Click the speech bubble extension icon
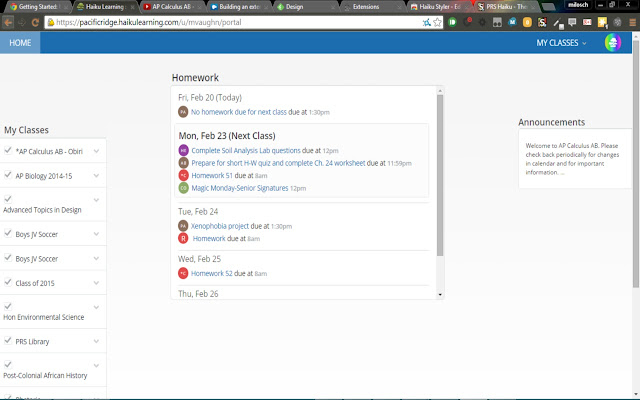 pos(572,22)
